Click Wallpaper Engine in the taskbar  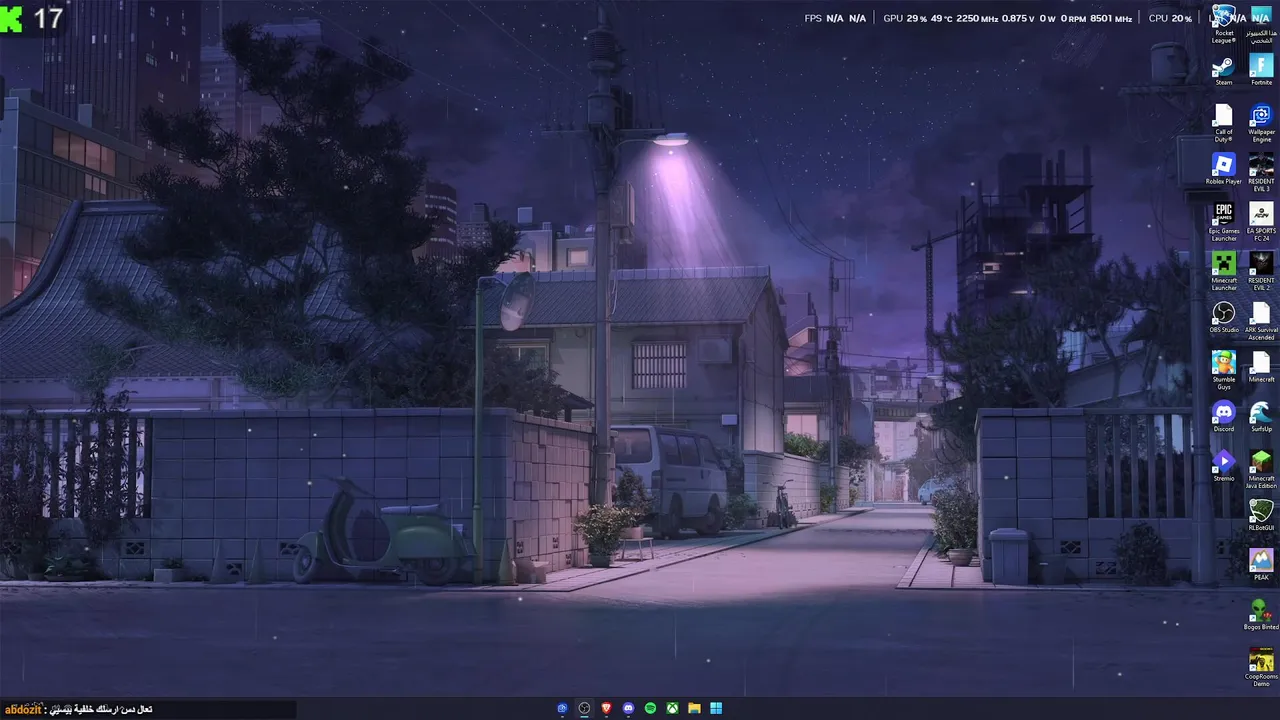click(562, 708)
